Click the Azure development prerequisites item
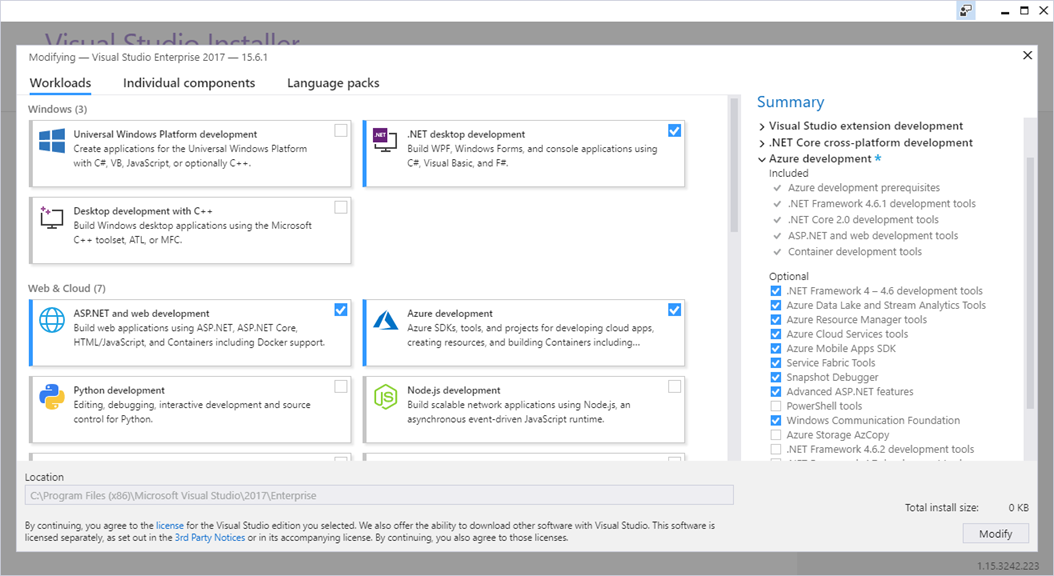The image size is (1054, 576). pos(864,188)
